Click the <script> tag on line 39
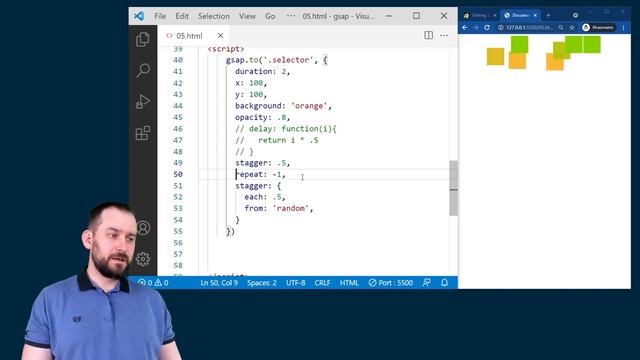 226,49
